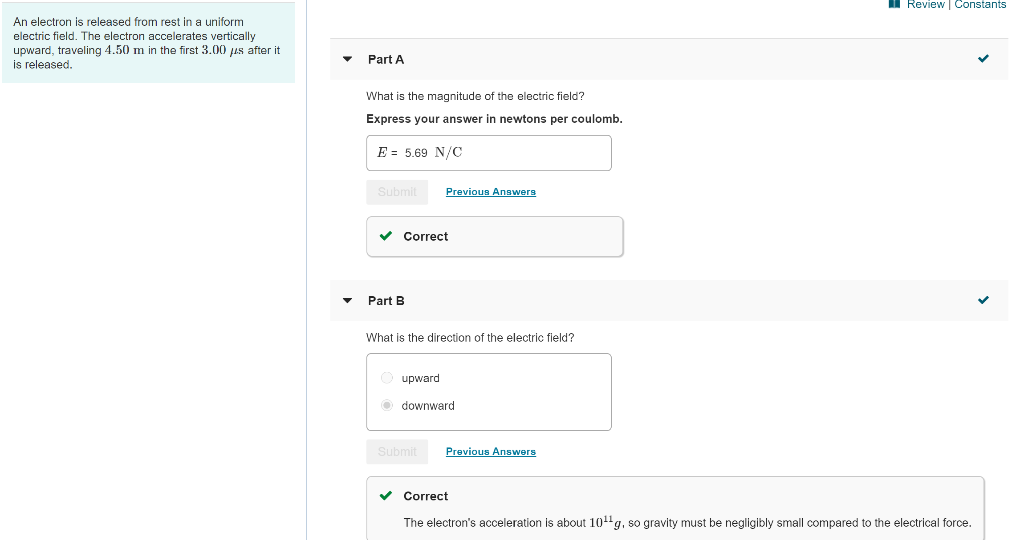Open Previous Answers for Part A
1024x540 pixels.
pos(490,192)
